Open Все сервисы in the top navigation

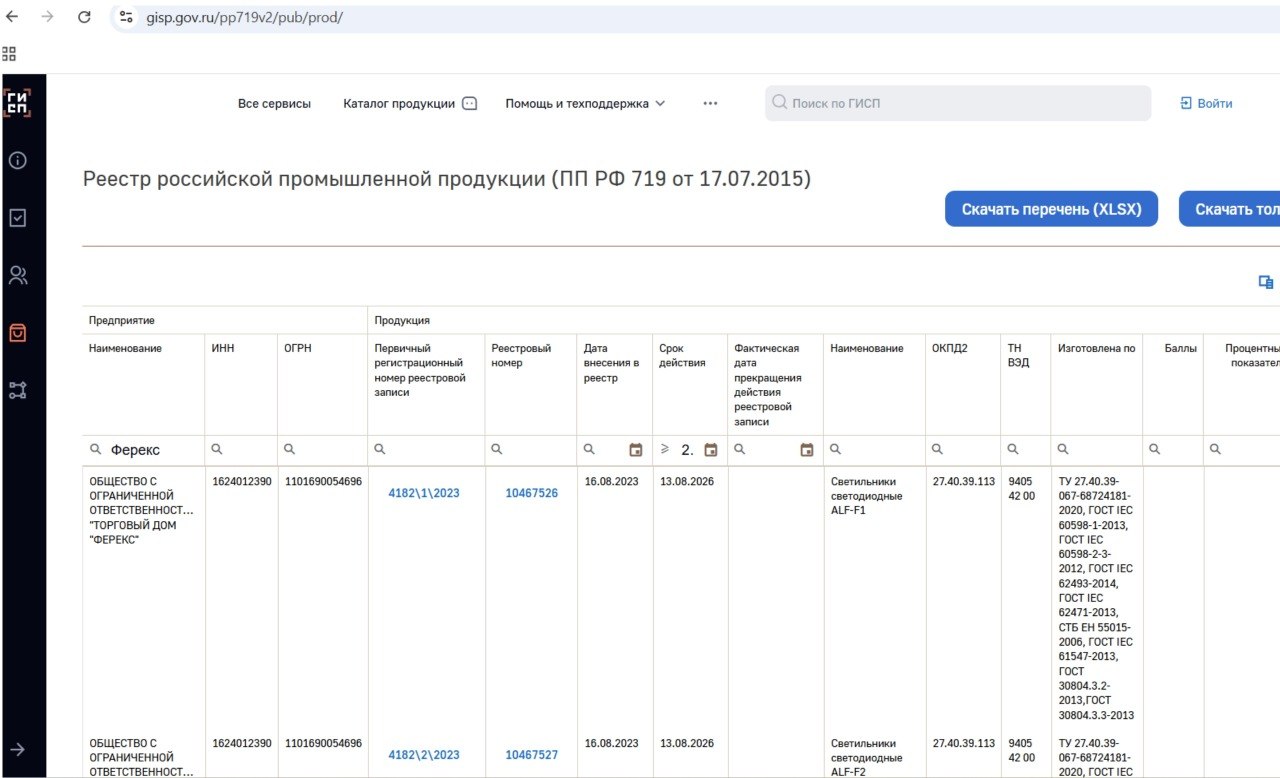coord(274,103)
